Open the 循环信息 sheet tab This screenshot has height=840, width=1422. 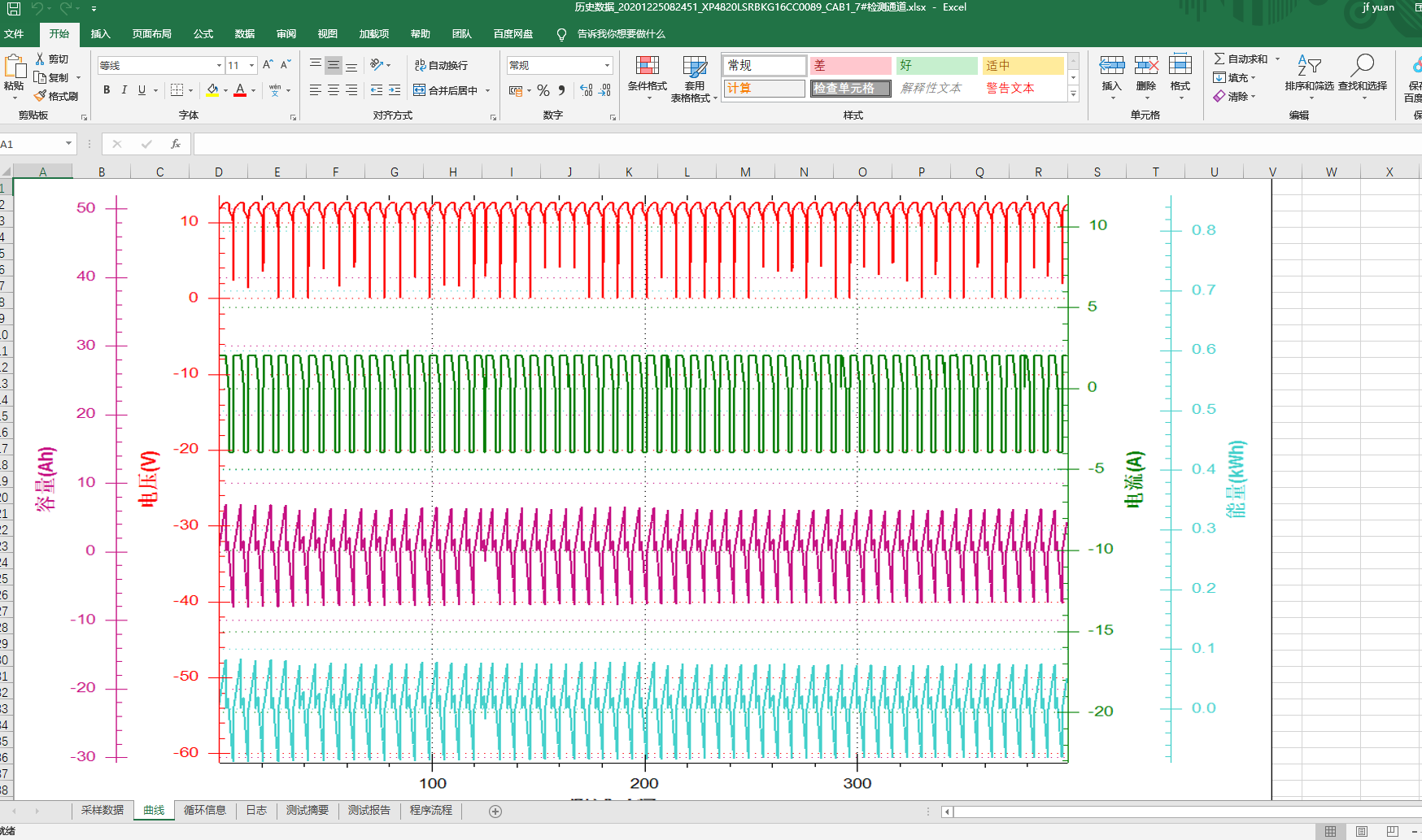[x=205, y=810]
